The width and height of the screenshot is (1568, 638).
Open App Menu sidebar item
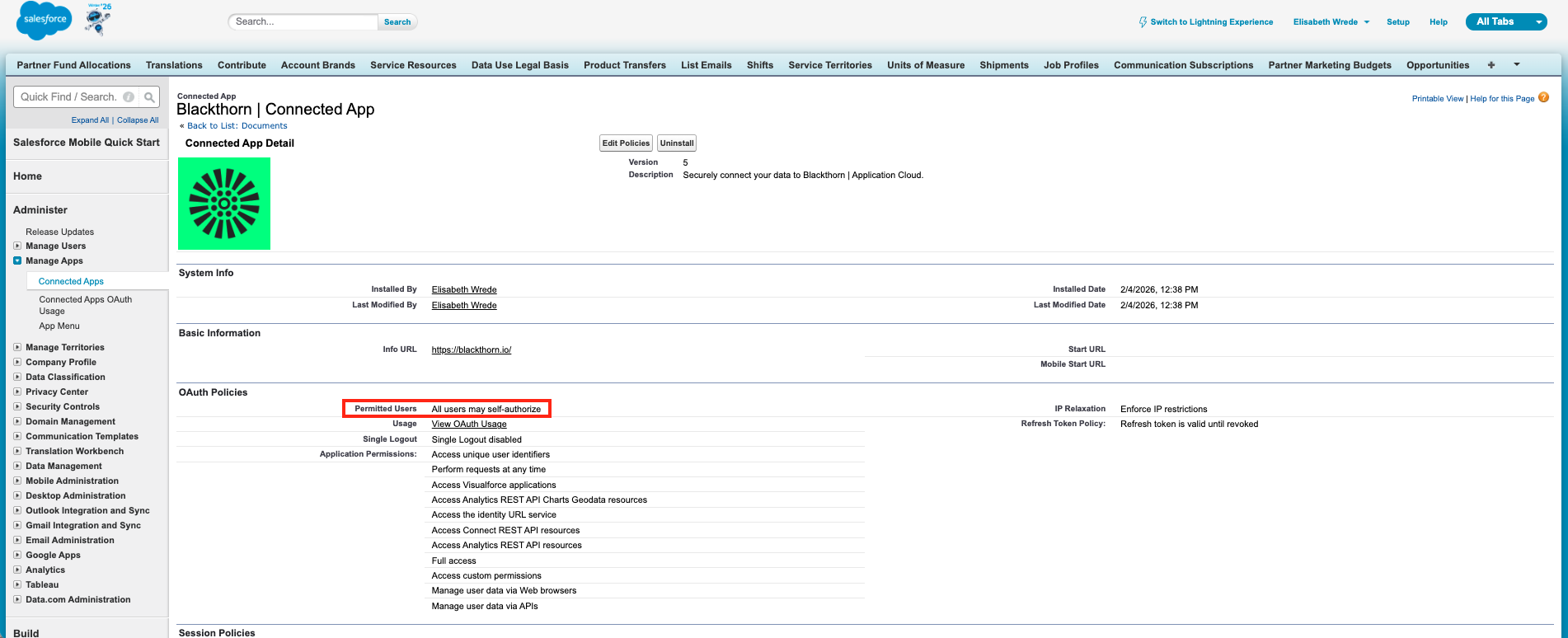pos(59,326)
